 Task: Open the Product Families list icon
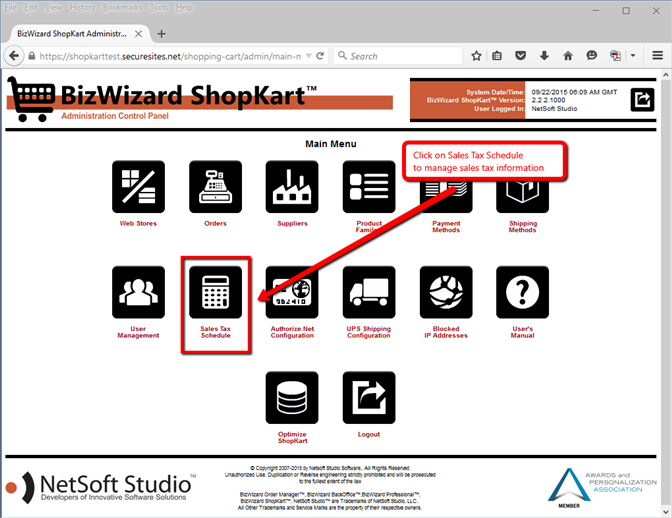tap(369, 187)
